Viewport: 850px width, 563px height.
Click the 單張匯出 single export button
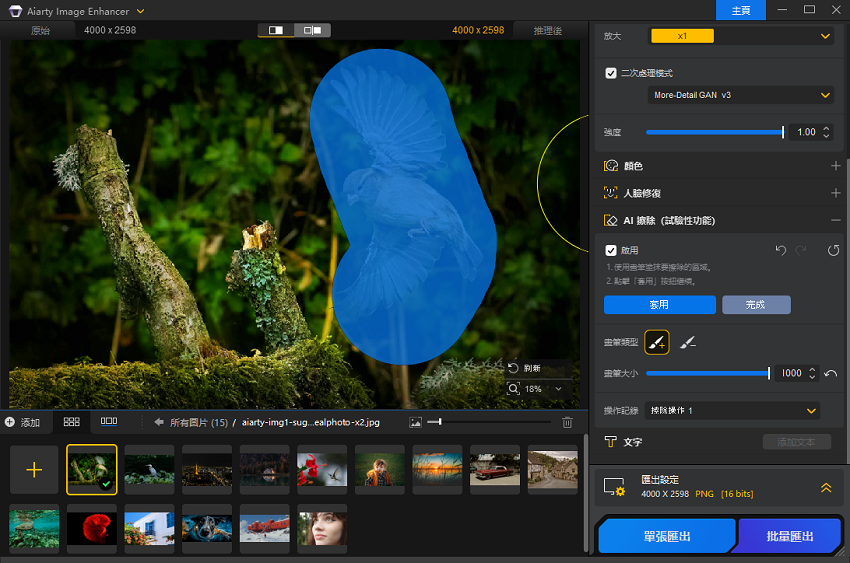click(667, 536)
